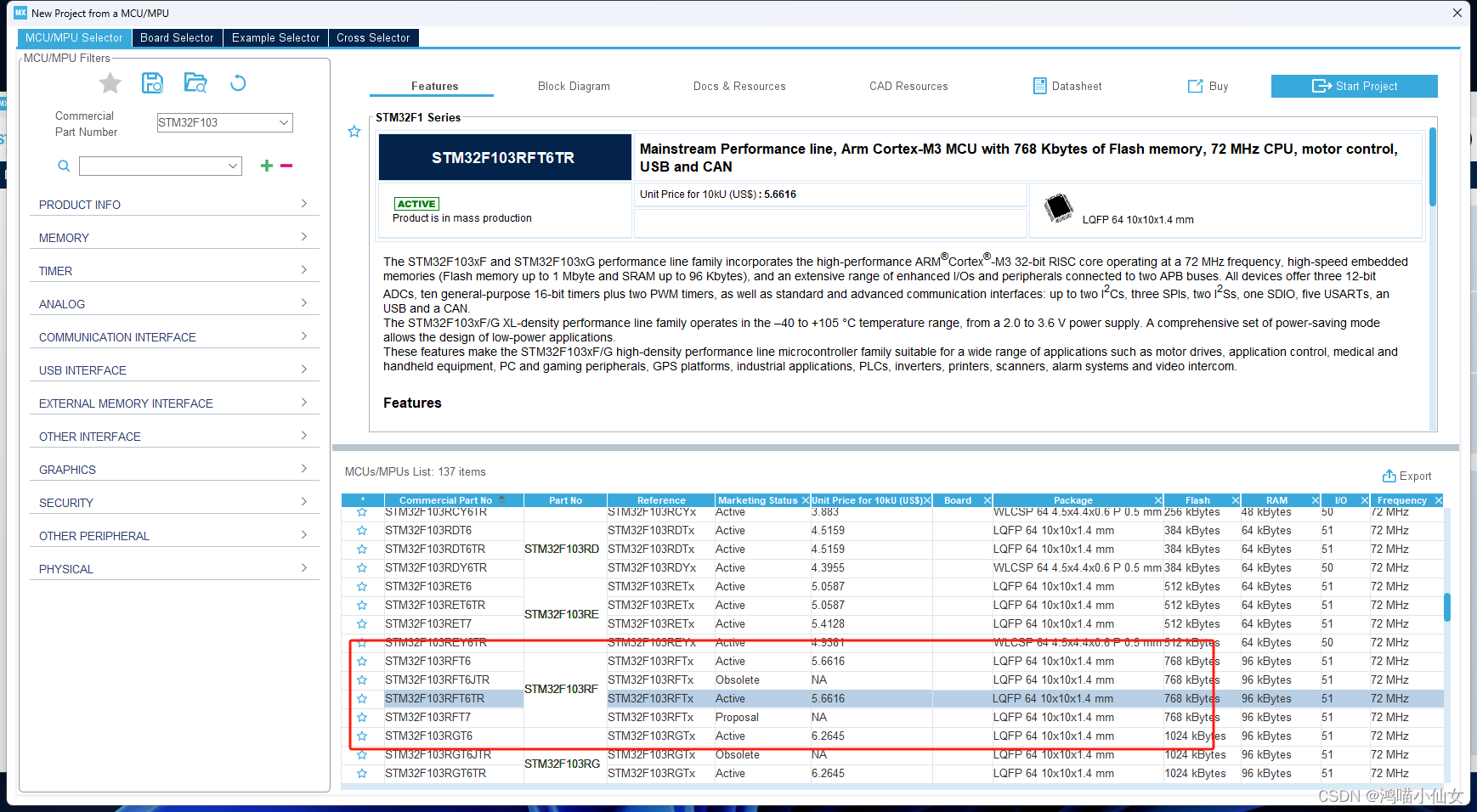Sort by Commercial Part No header
Image resolution: width=1477 pixels, height=812 pixels.
(x=454, y=500)
